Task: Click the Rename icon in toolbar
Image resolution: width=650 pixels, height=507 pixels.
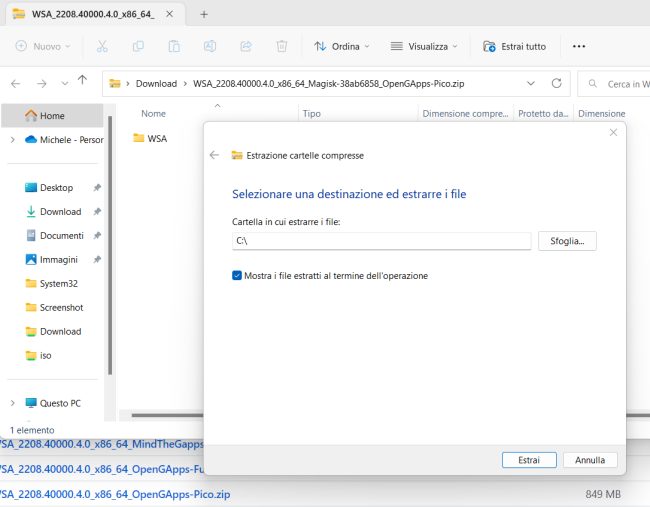Action: click(210, 46)
